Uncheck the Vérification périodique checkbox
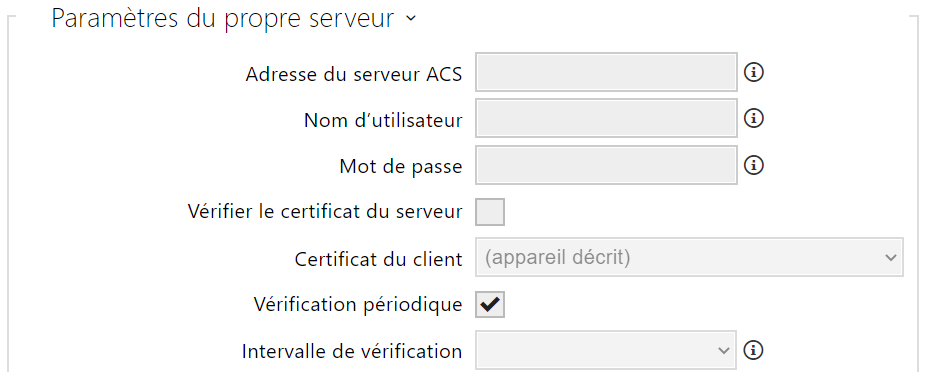The image size is (925, 376). click(490, 304)
